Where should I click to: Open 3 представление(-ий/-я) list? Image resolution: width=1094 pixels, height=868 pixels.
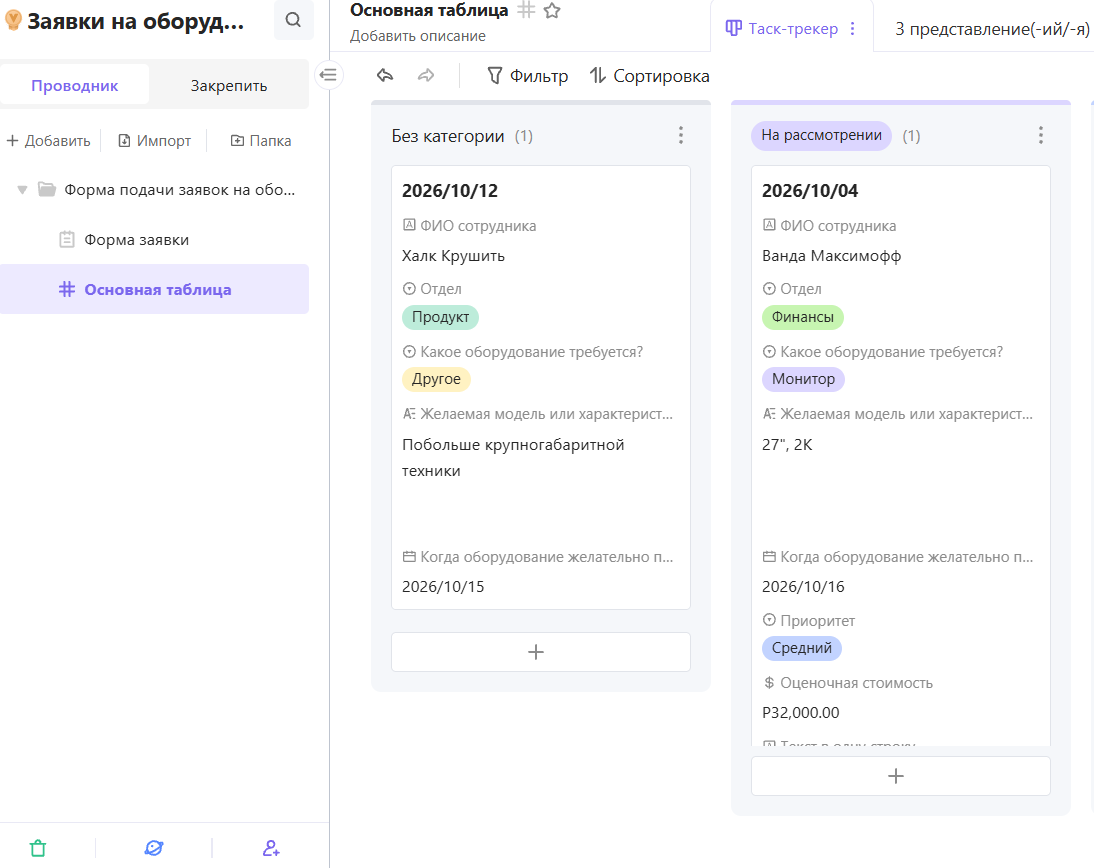point(991,29)
